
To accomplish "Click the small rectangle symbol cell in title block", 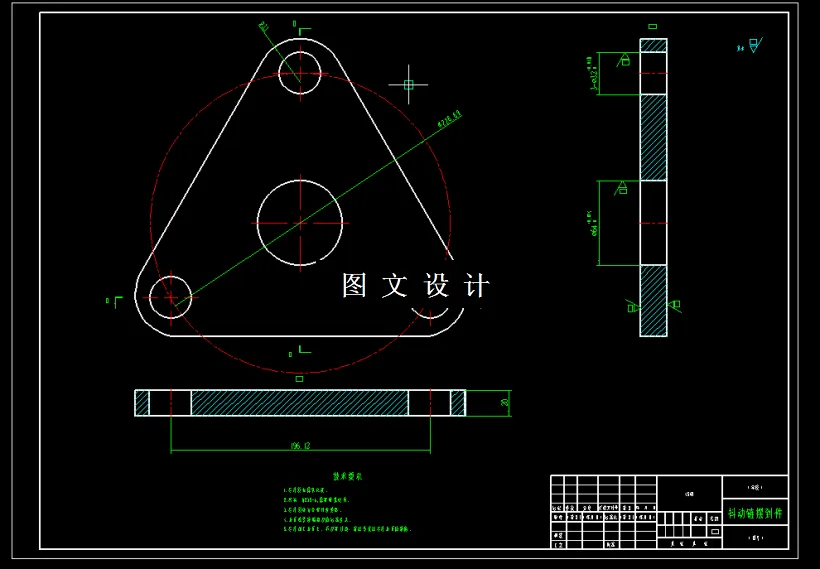I will (x=715, y=531).
